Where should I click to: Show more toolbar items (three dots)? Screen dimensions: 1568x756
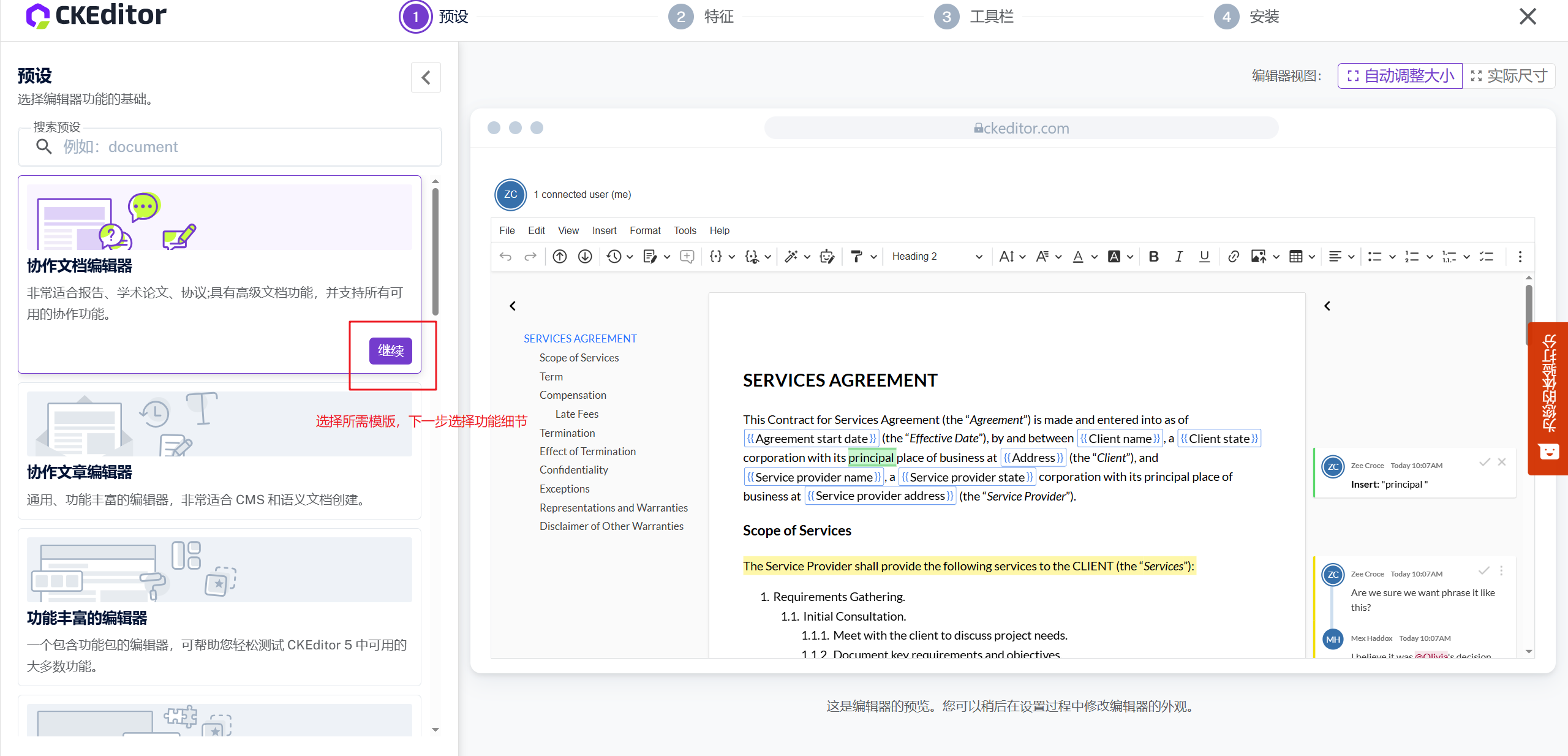click(1520, 257)
